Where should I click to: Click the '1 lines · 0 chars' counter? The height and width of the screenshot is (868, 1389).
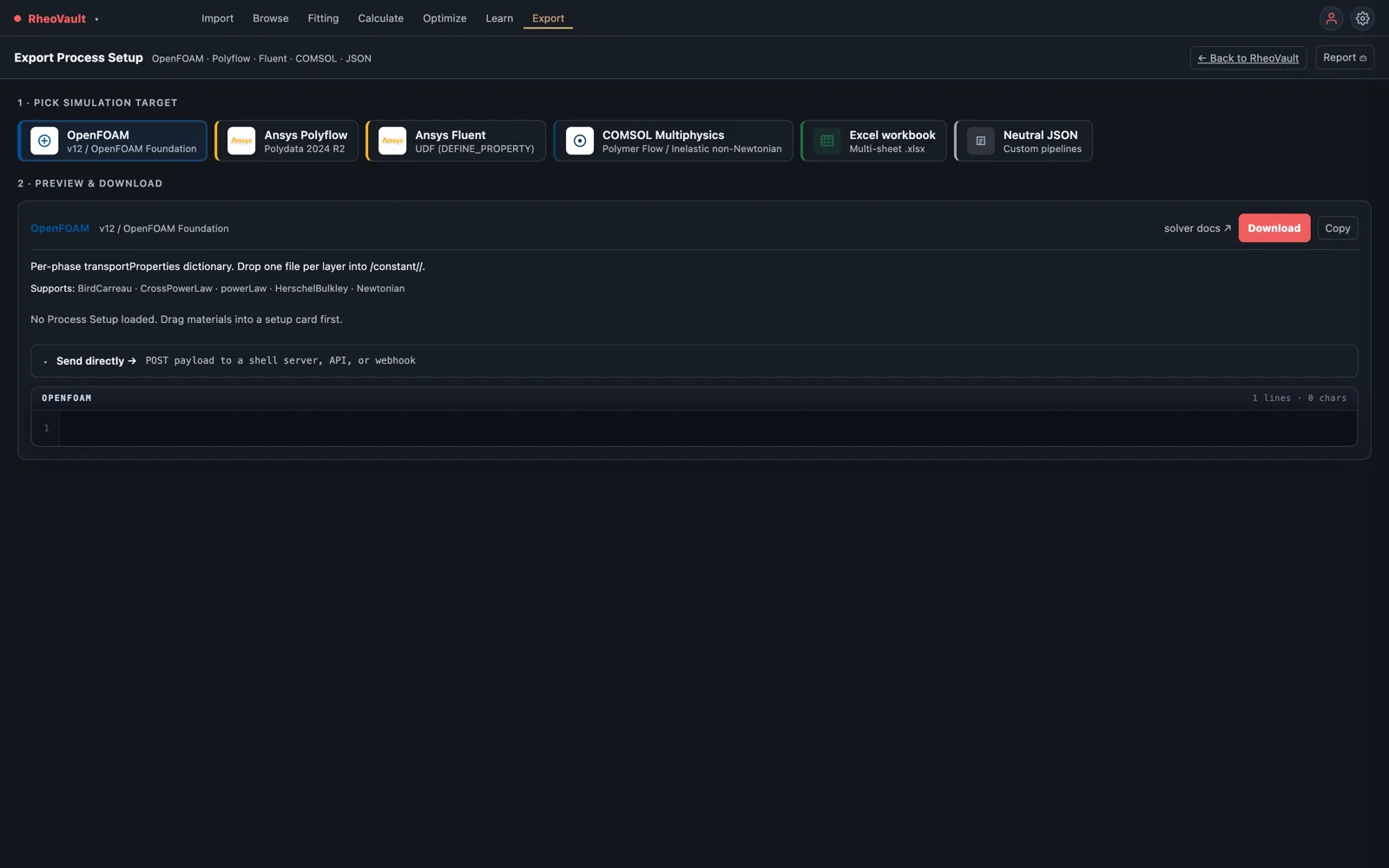pos(1299,398)
